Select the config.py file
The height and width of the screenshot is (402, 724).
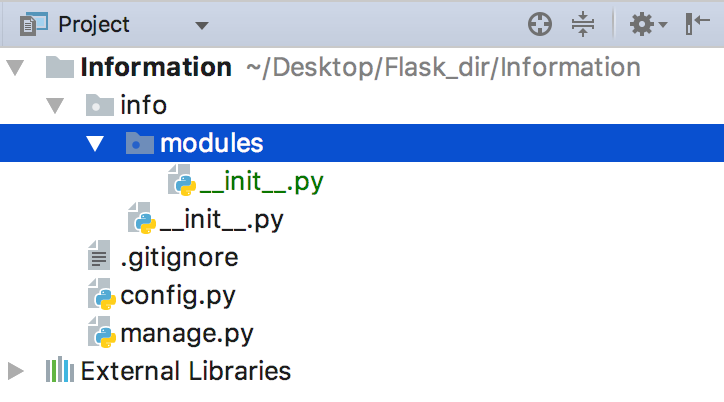point(178,296)
